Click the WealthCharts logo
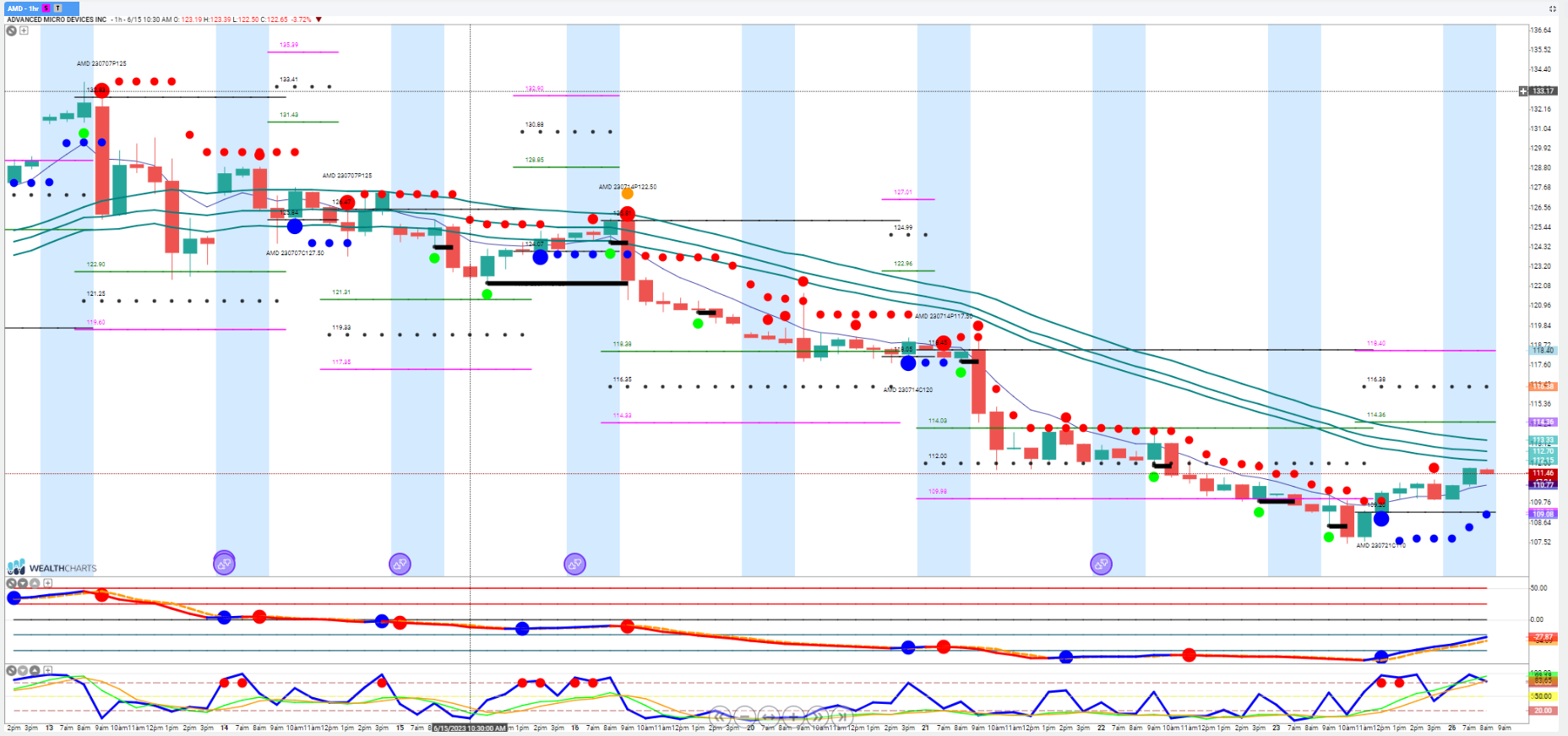Viewport: 1568px width, 736px height. click(x=52, y=568)
